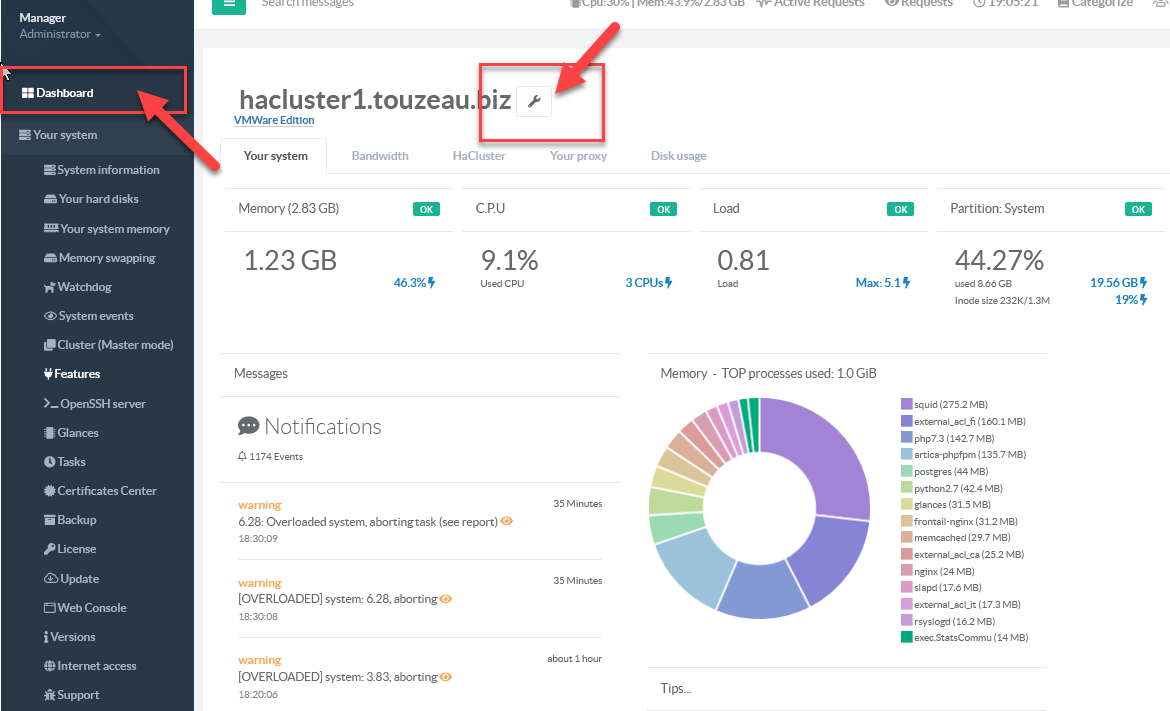Open the Backup section
The image size is (1170, 711).
76,520
